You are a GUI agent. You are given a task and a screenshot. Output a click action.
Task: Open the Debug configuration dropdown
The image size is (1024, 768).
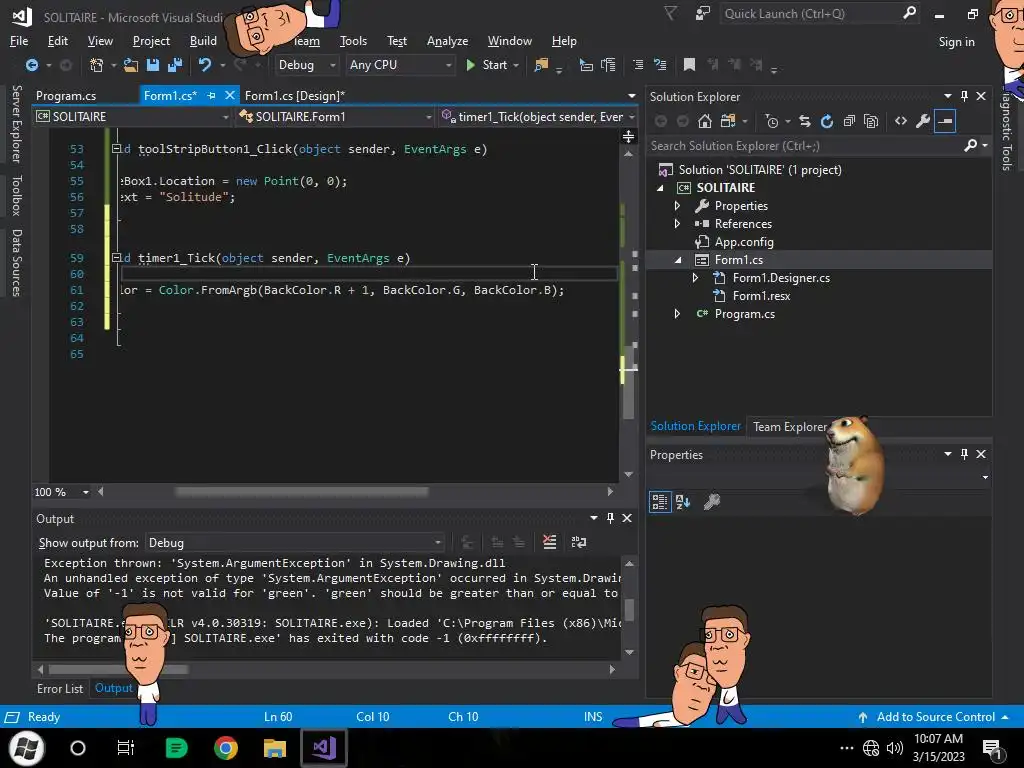point(306,65)
